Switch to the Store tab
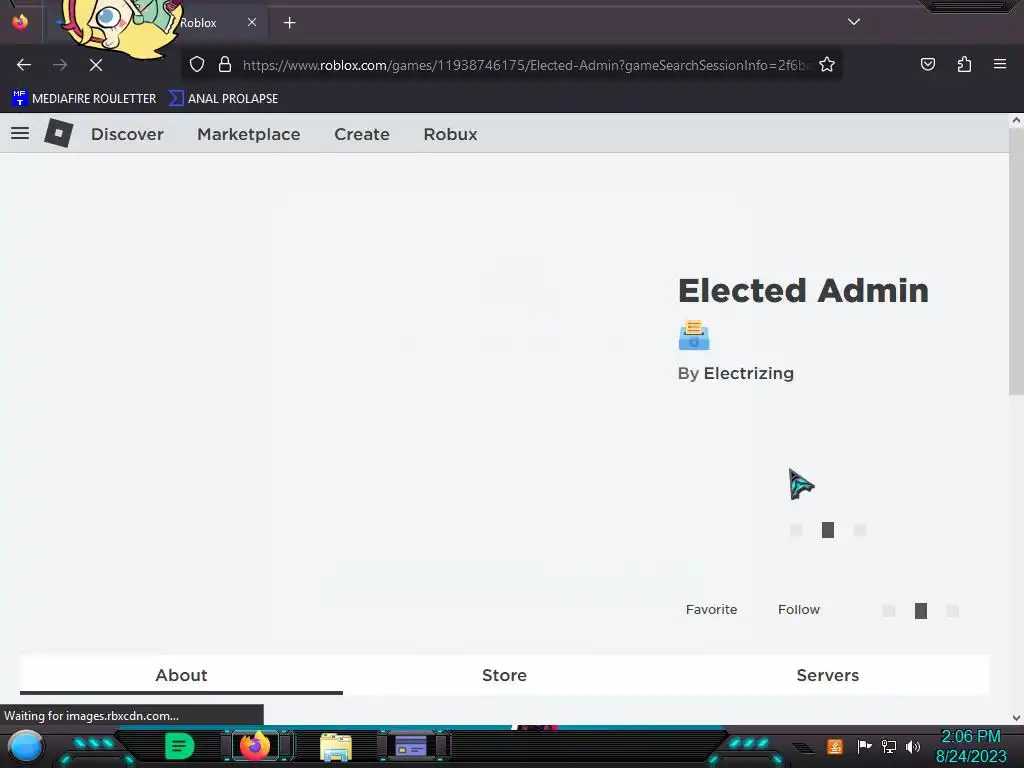Image resolution: width=1024 pixels, height=768 pixels. [504, 675]
